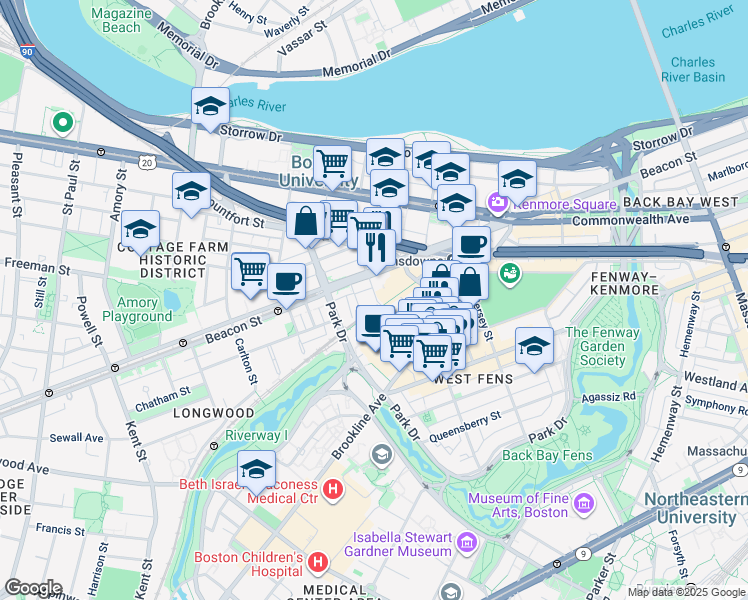Screen dimensions: 748x600
Task: Click the school marker near Riverway
Action: pyautogui.click(x=256, y=472)
